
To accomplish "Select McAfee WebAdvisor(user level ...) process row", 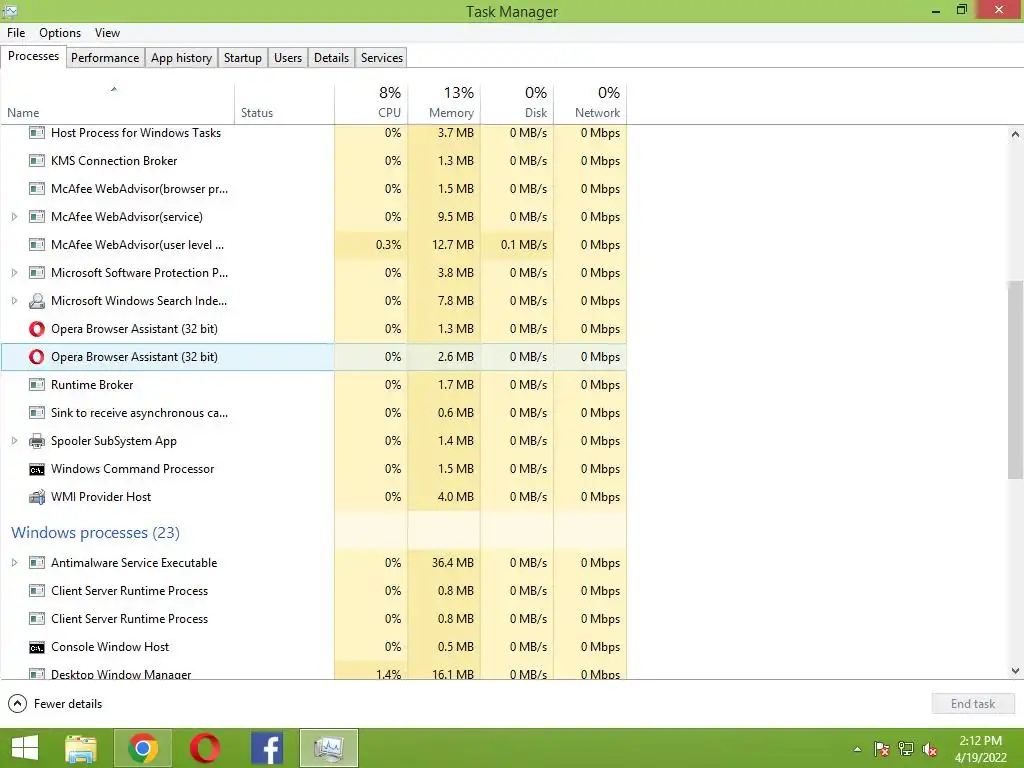I will [313, 245].
